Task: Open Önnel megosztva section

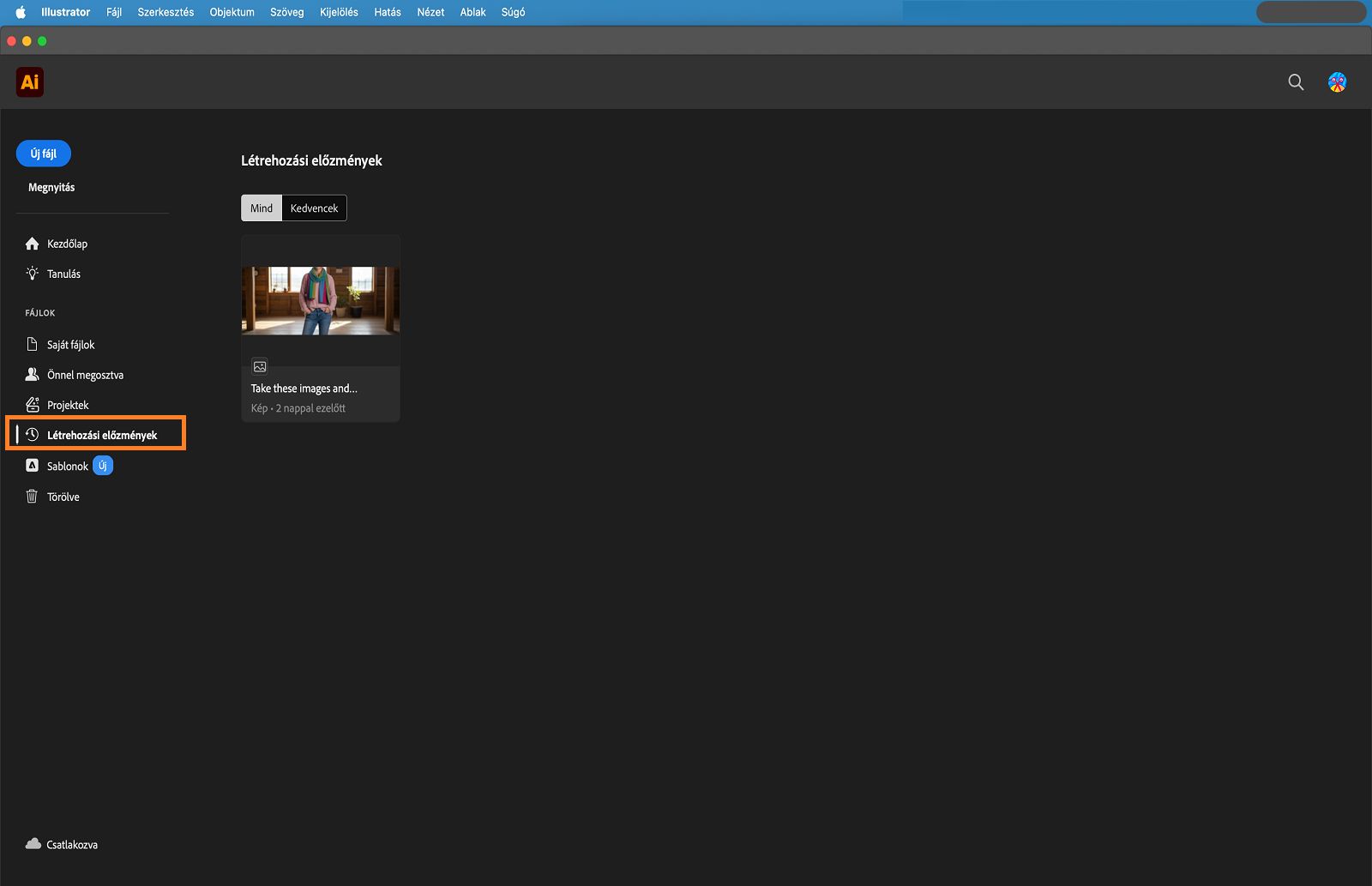Action: point(85,375)
